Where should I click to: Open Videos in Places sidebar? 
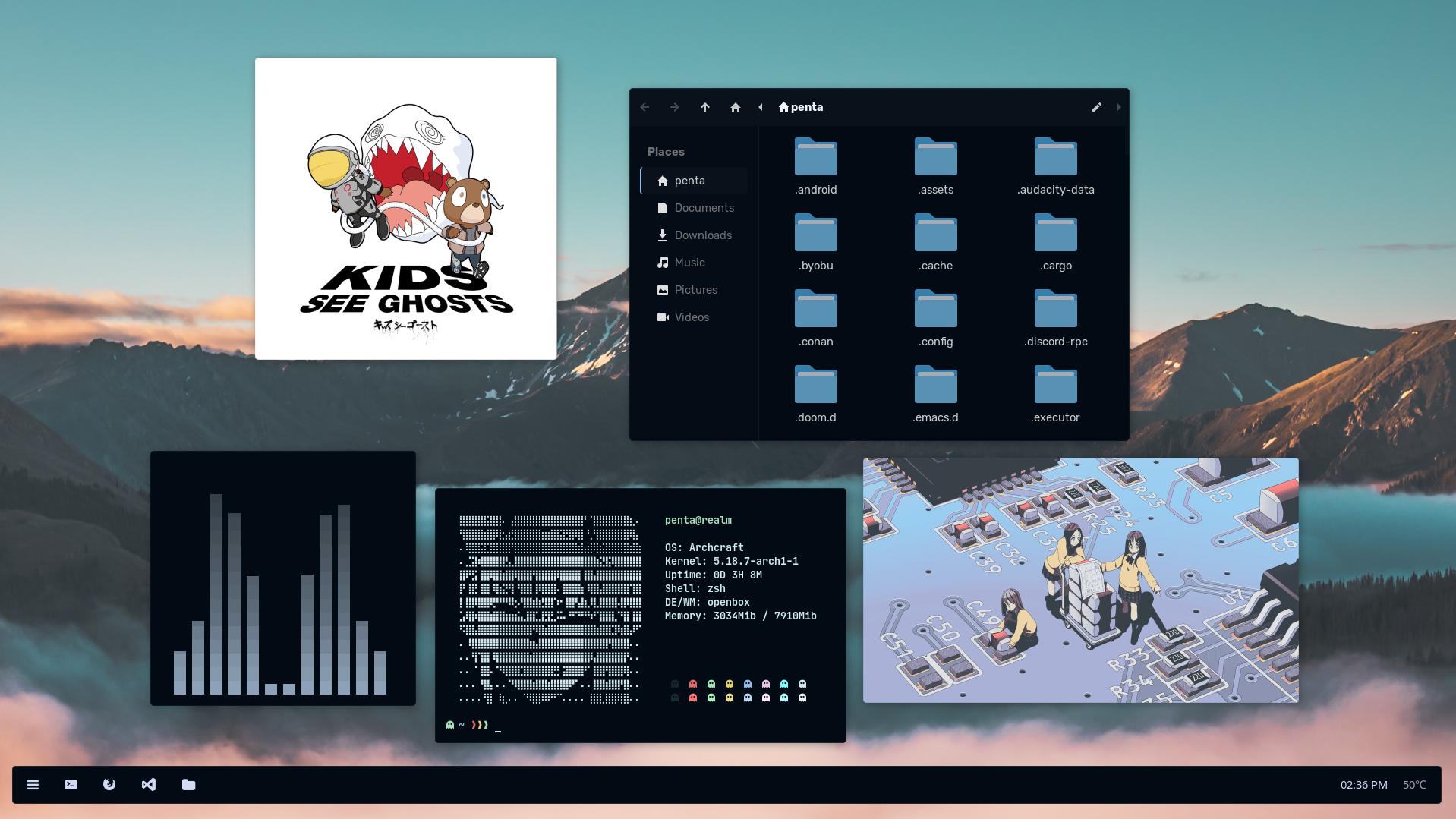point(694,317)
